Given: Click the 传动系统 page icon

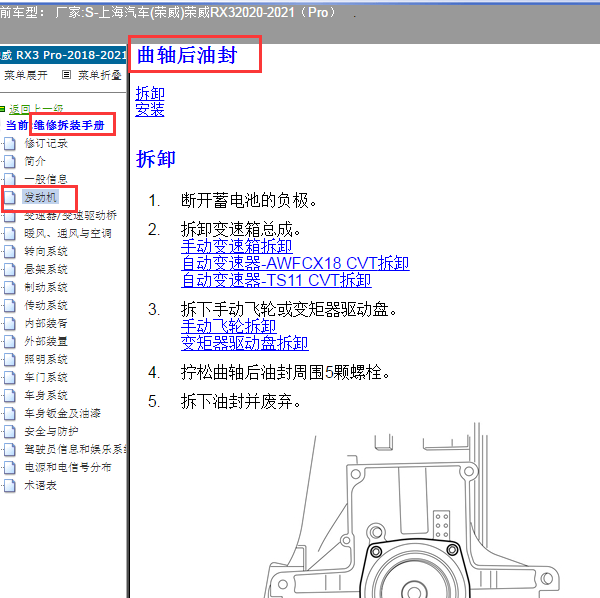Looking at the screenshot, I should tap(10, 306).
